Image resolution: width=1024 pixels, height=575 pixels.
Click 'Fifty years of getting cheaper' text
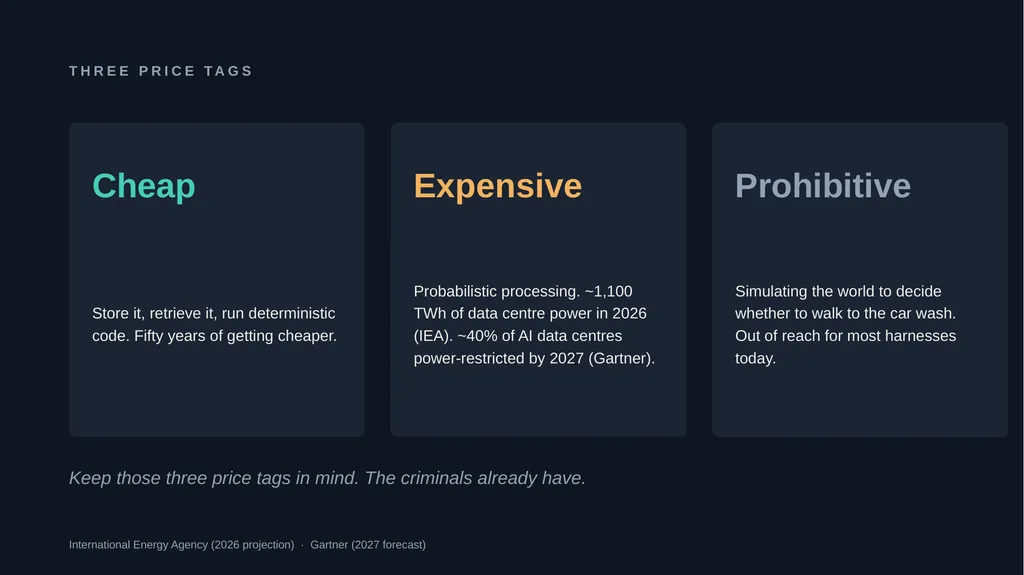click(x=236, y=336)
